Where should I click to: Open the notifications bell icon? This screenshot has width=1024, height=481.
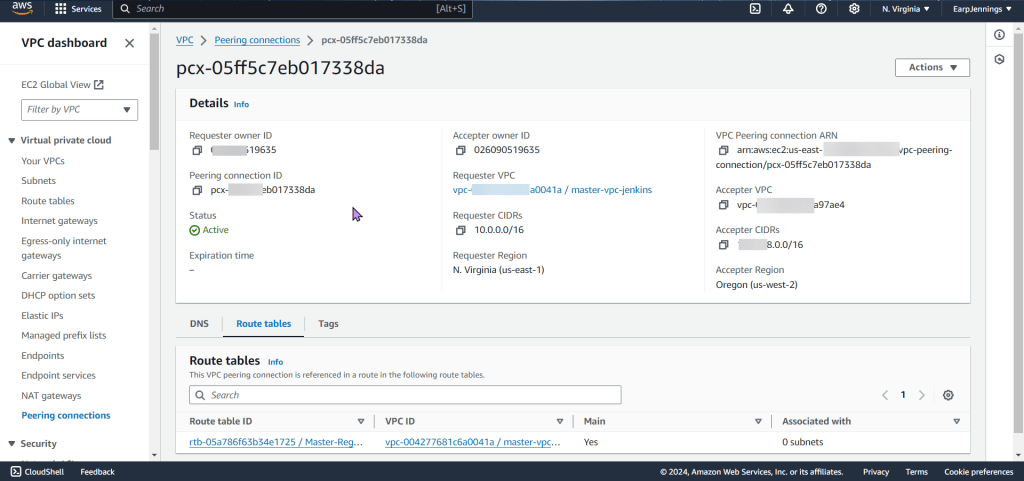(788, 9)
